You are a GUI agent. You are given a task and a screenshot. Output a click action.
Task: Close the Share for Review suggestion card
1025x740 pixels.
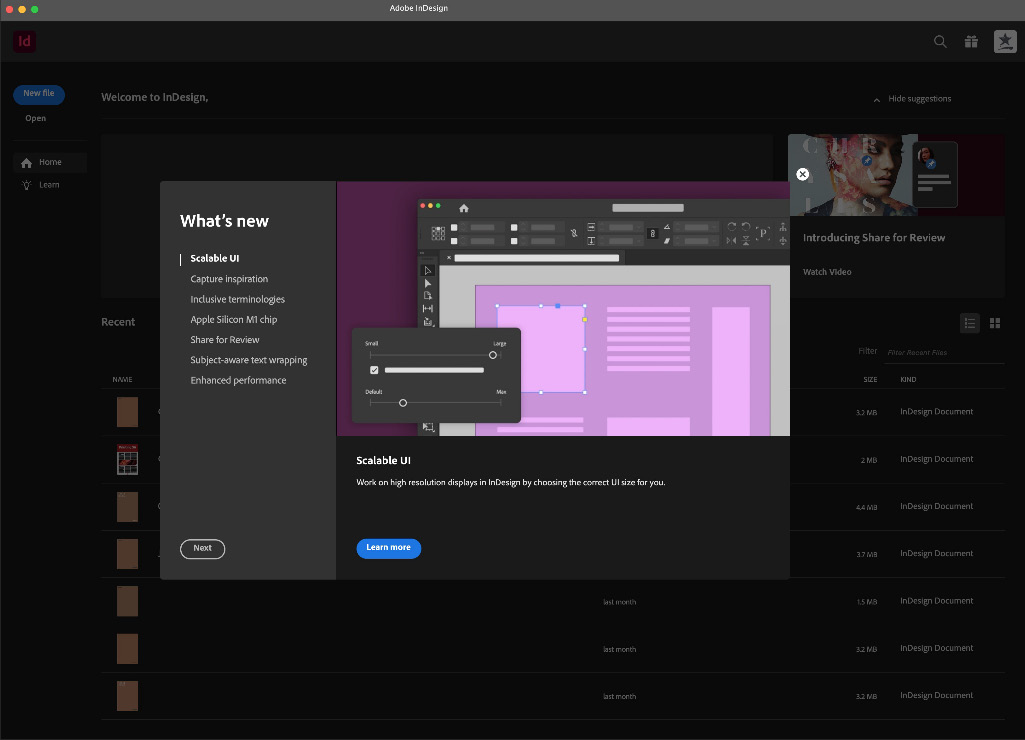[x=803, y=175]
